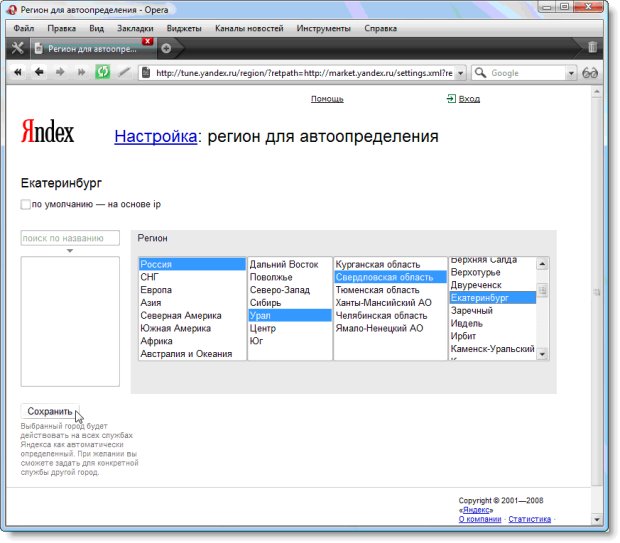This screenshot has height=543, width=620.
Task: Toggle 'по умолчанию — на основе ip' checkbox
Action: coord(25,204)
